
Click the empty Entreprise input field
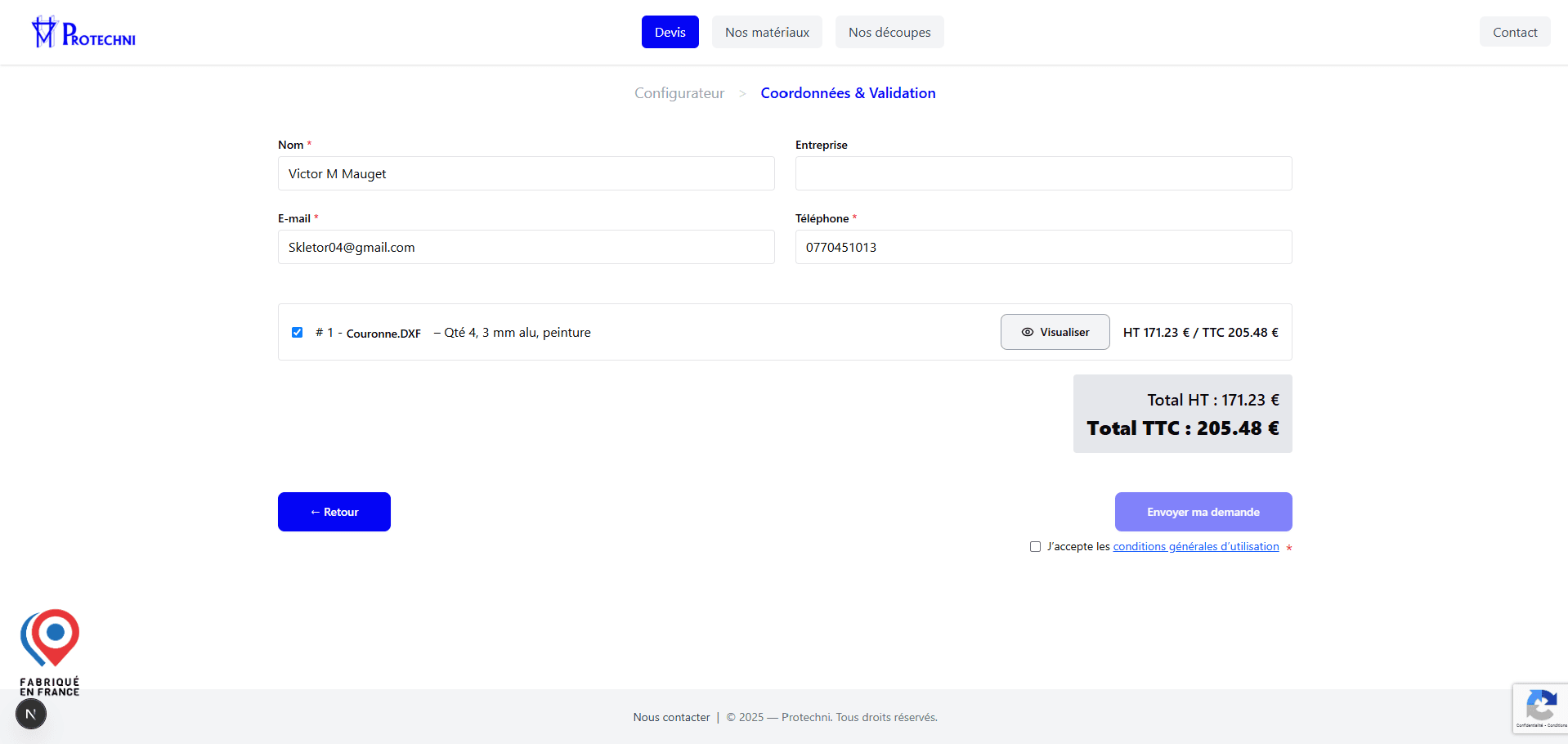(1043, 173)
